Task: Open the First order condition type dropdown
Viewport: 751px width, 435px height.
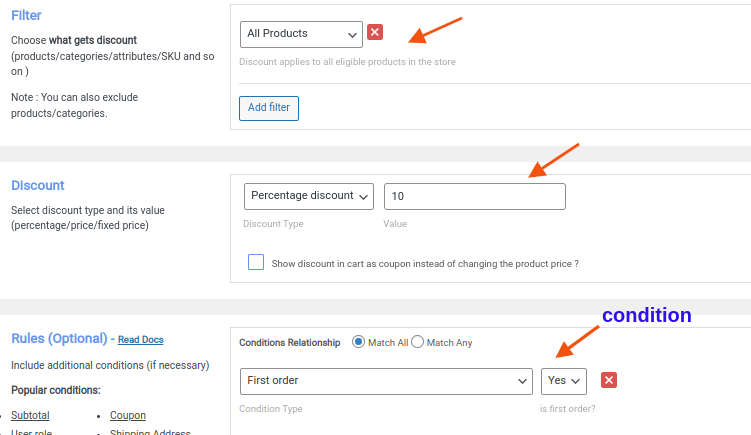Action: point(386,381)
